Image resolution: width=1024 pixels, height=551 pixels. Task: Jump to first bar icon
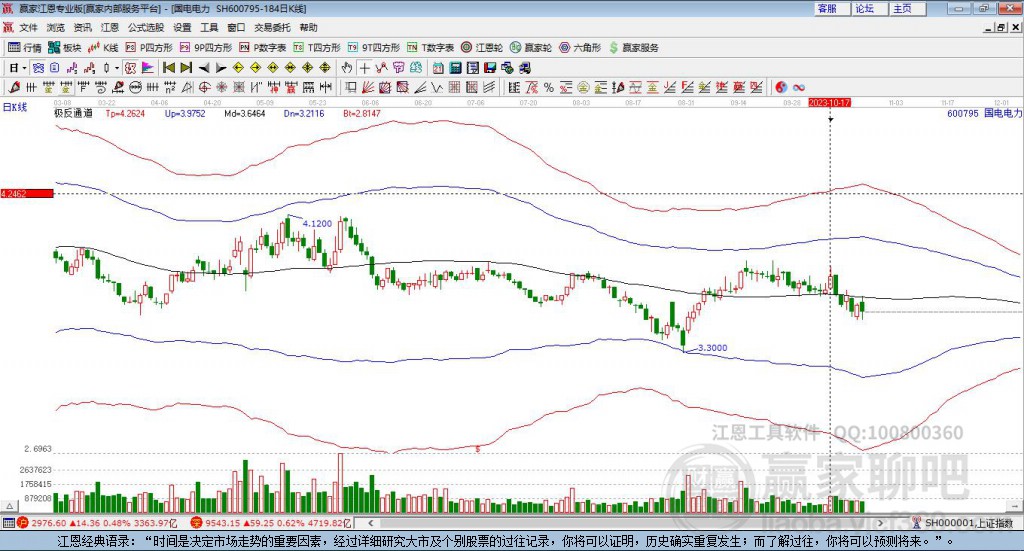168,68
